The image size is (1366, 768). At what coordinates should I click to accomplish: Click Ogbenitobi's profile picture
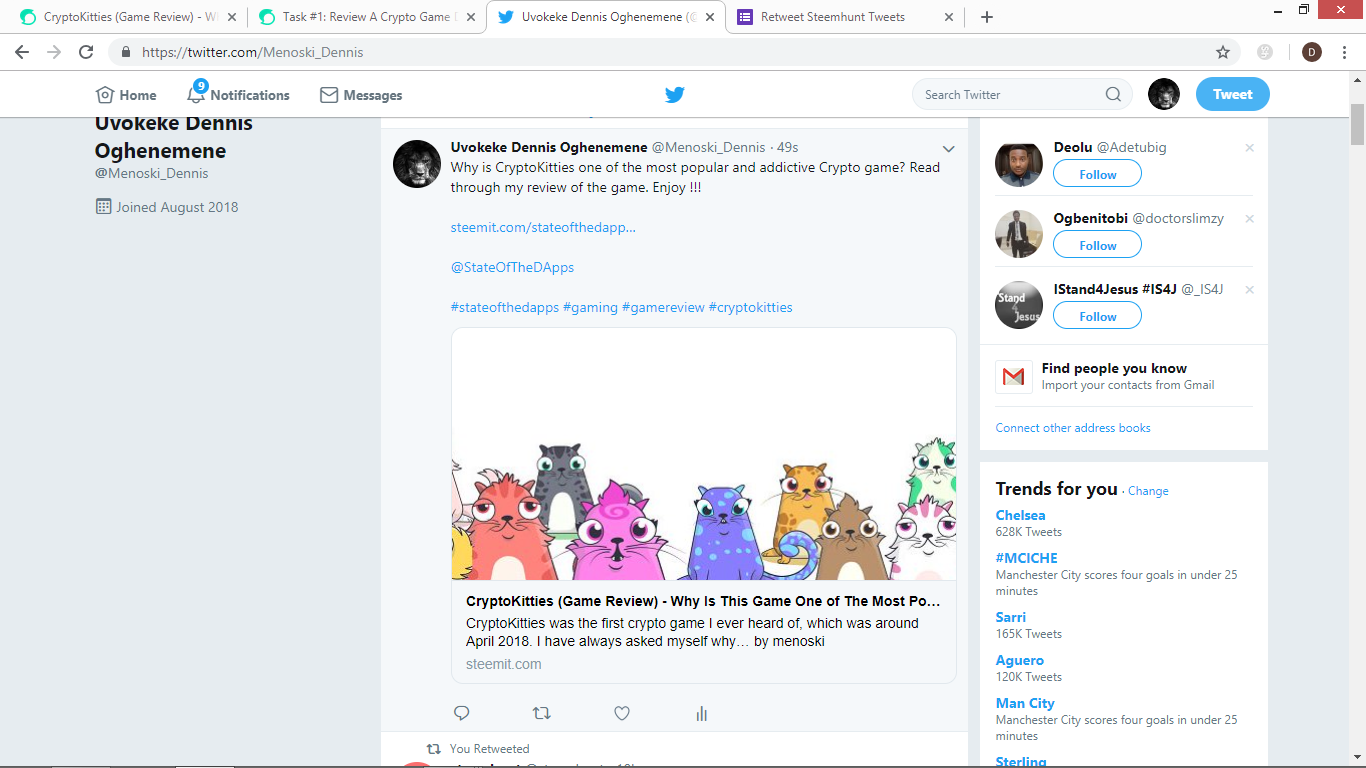(x=1019, y=234)
